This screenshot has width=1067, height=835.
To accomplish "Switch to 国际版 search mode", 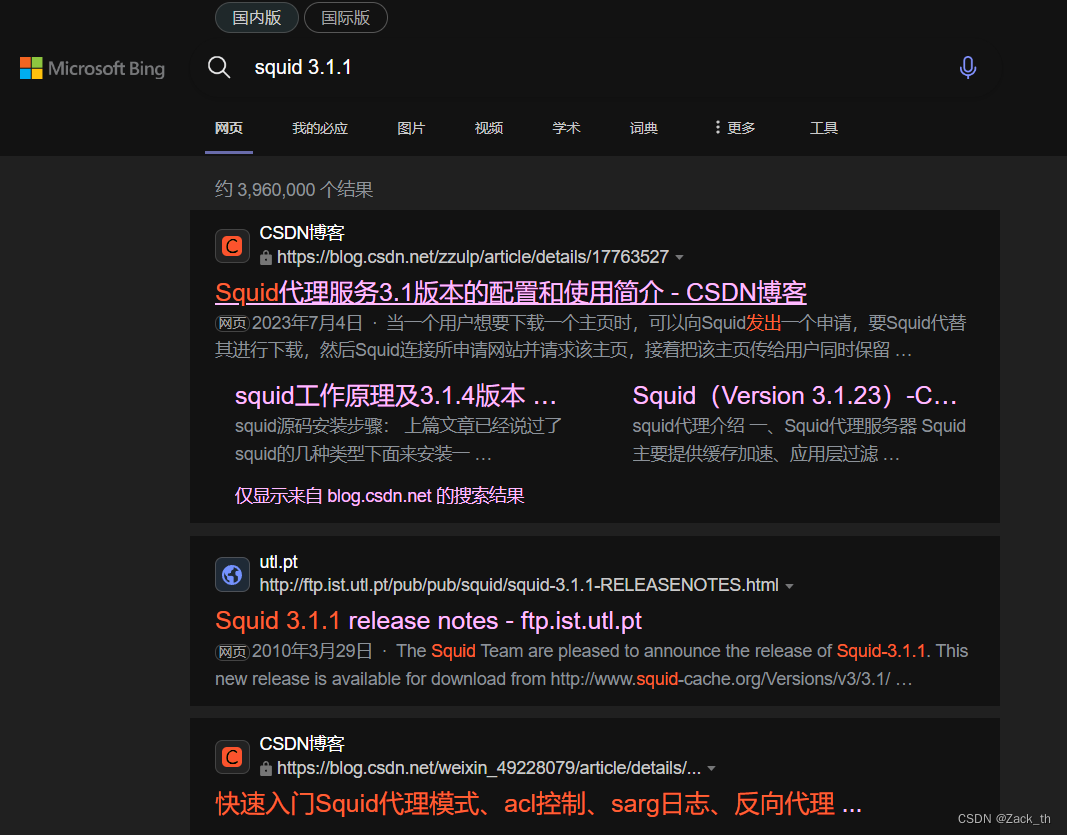I will [x=346, y=18].
